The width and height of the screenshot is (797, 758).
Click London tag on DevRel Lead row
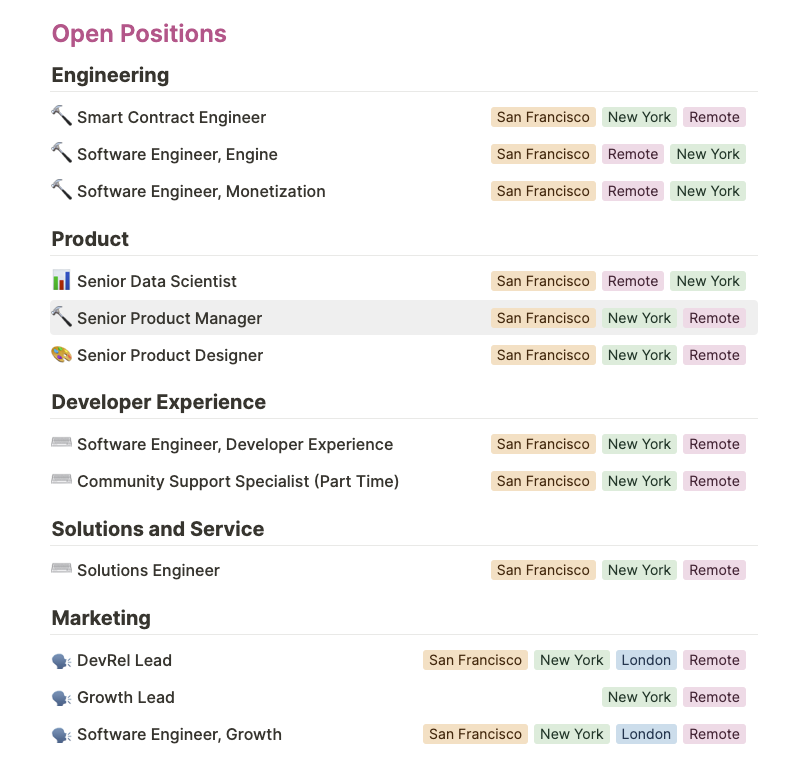646,660
